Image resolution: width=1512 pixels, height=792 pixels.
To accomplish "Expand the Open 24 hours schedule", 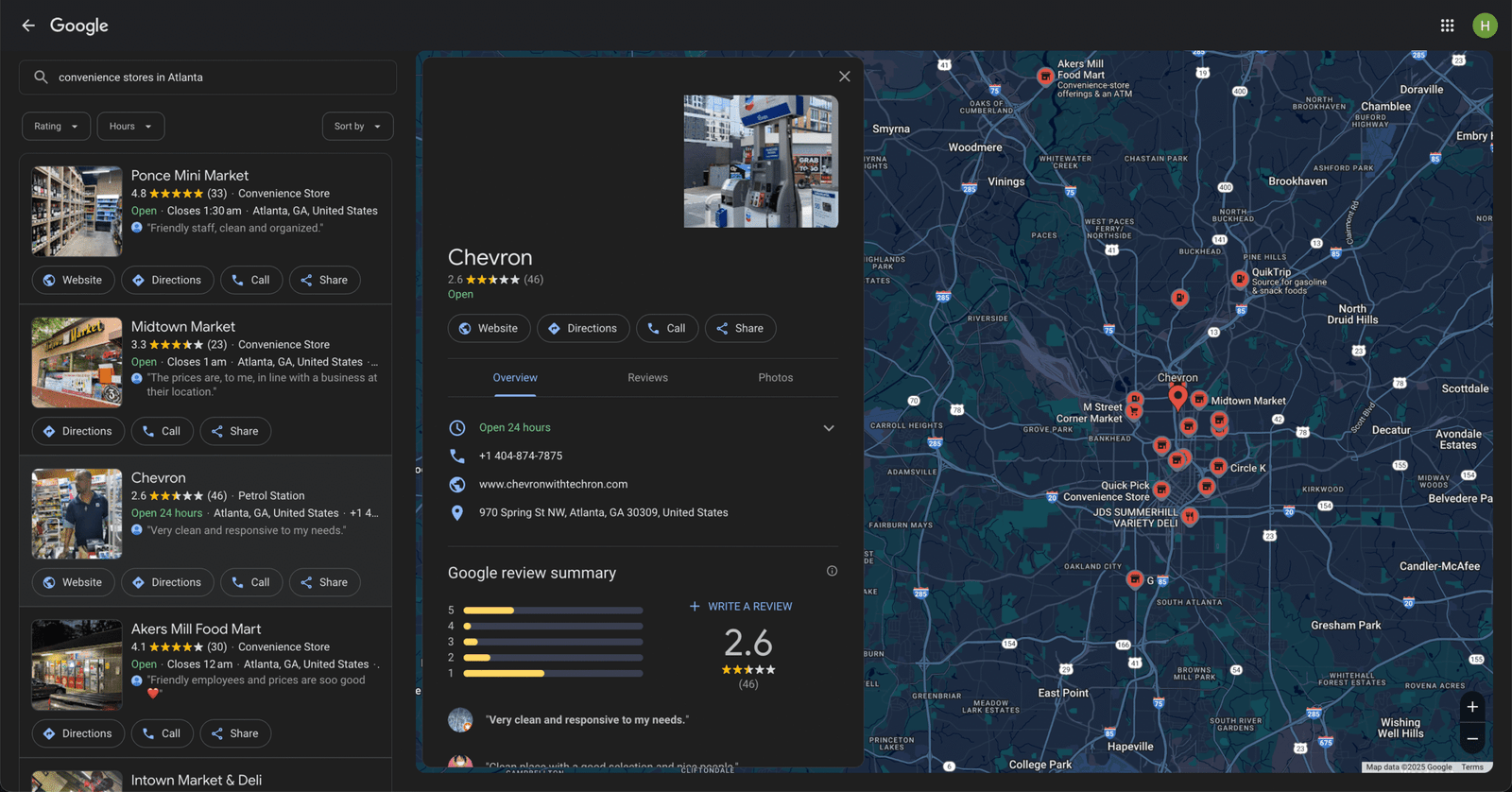I will (x=829, y=428).
